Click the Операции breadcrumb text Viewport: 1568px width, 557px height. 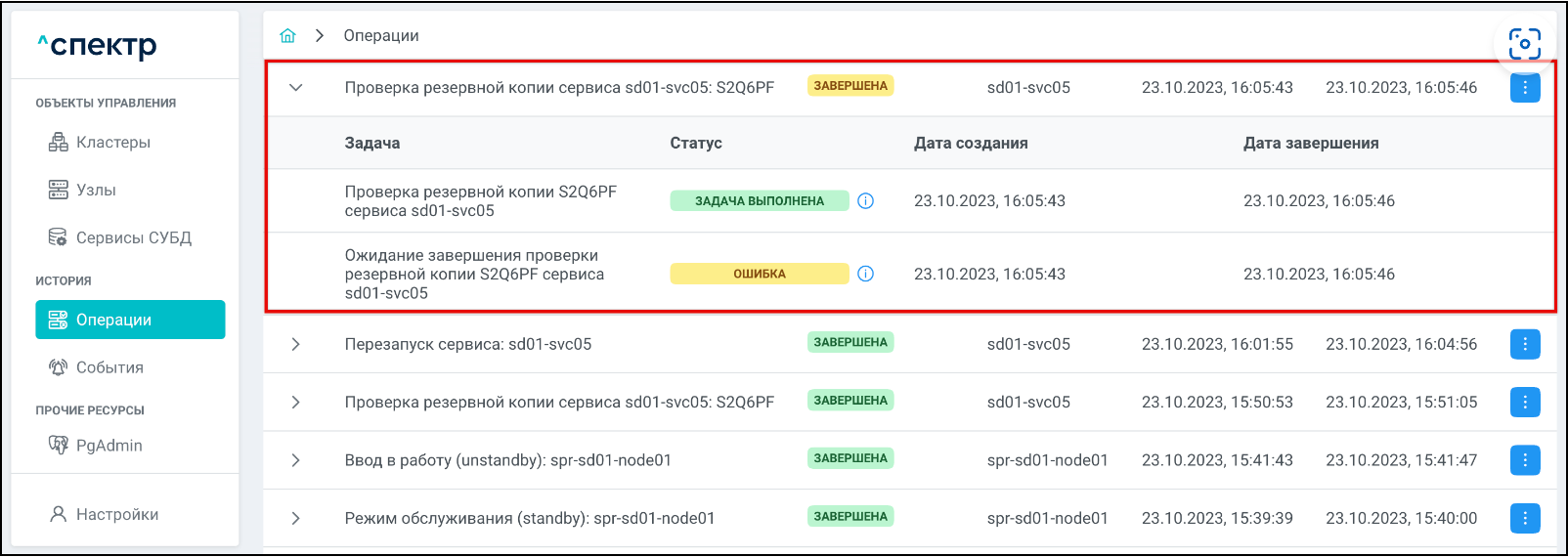[381, 36]
